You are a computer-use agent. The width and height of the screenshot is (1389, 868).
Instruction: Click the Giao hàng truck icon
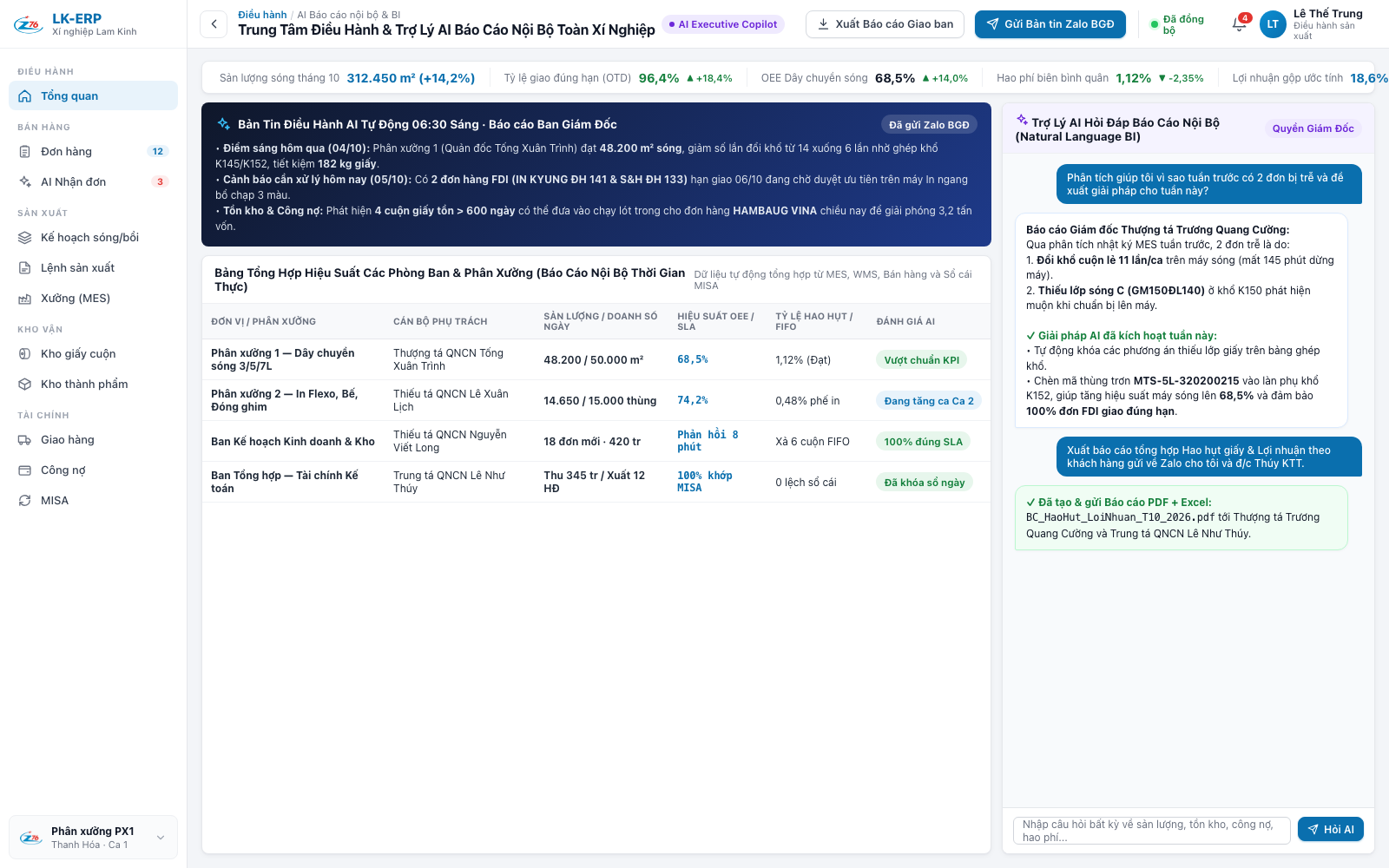point(25,440)
